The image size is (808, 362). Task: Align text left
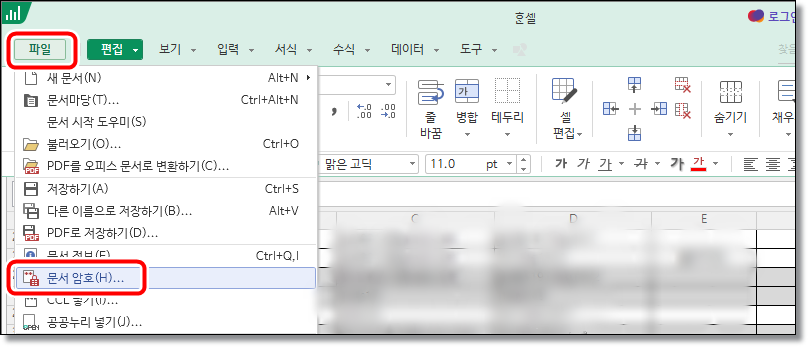point(751,165)
